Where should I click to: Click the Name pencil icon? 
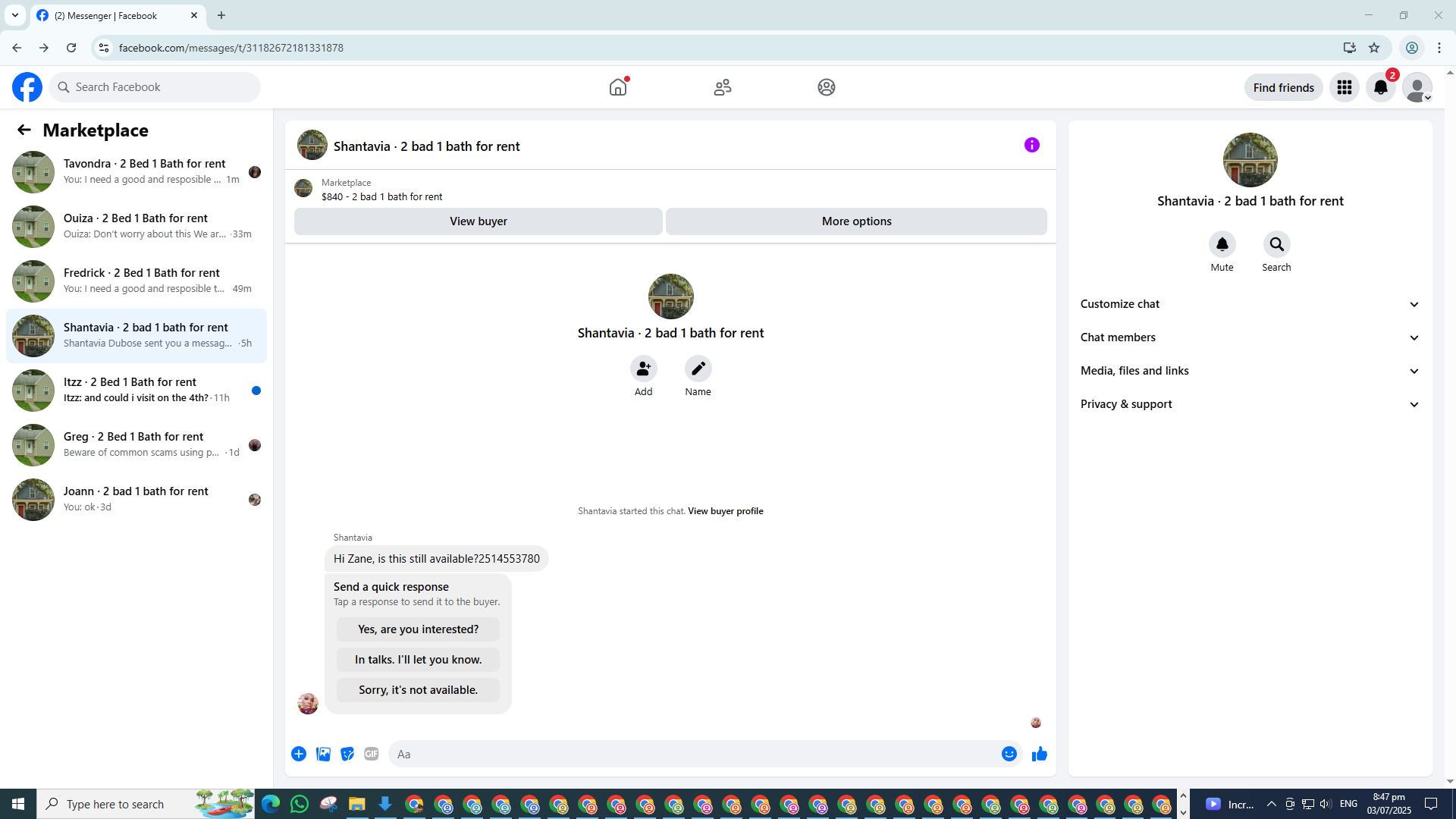point(698,369)
